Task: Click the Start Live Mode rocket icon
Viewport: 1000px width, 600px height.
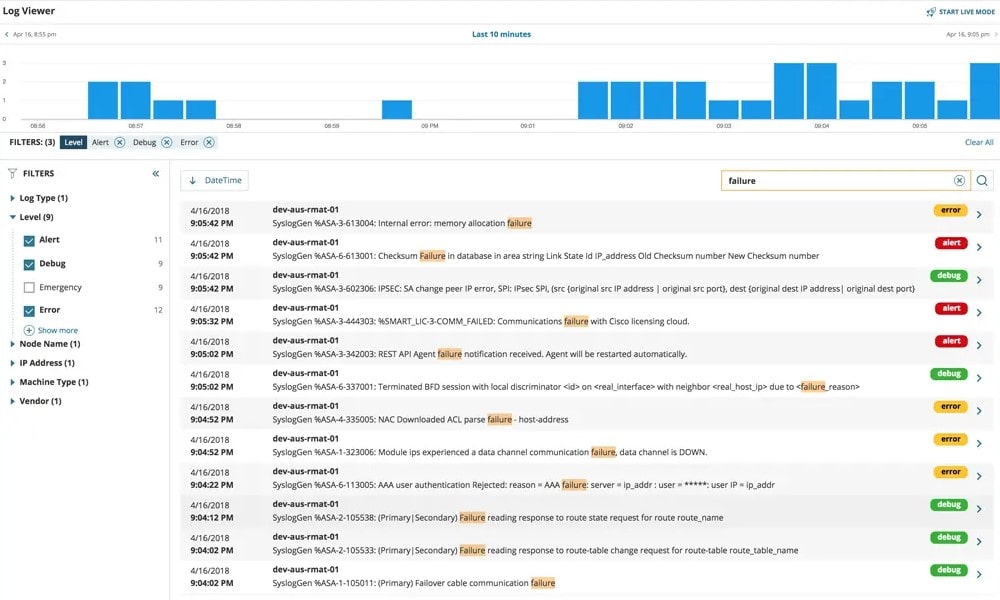Action: pos(933,10)
